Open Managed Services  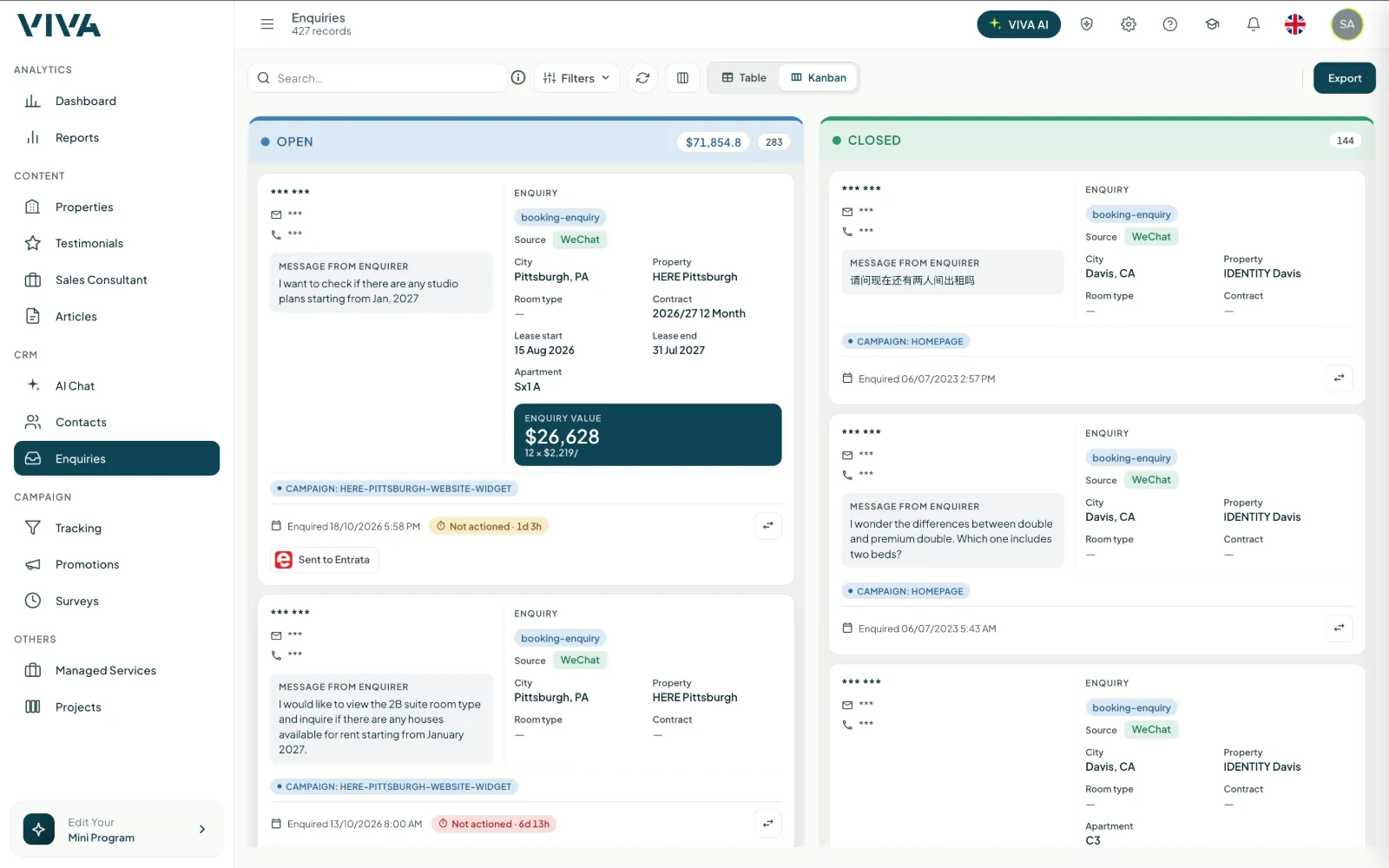point(116,670)
